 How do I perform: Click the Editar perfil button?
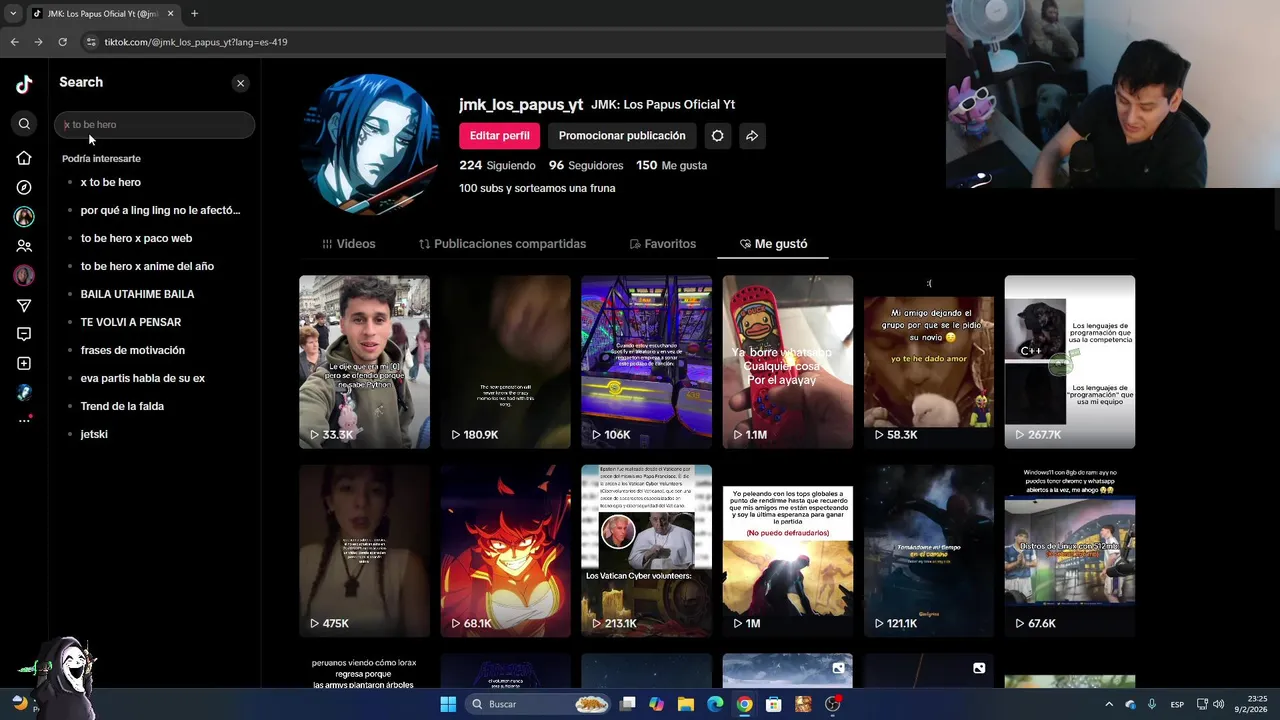click(500, 136)
